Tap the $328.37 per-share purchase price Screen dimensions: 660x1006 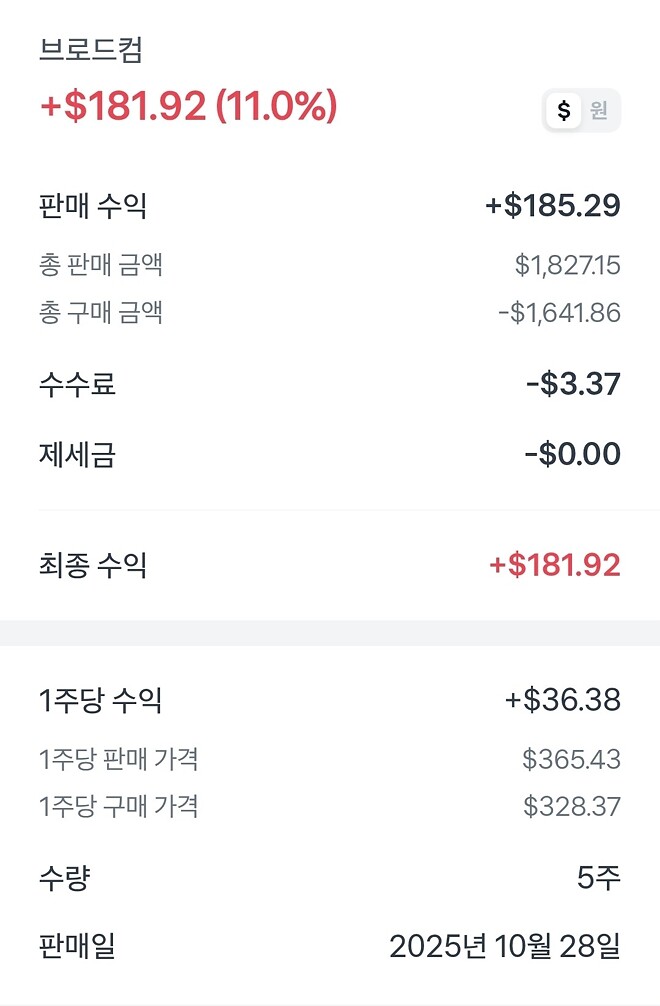(x=572, y=807)
